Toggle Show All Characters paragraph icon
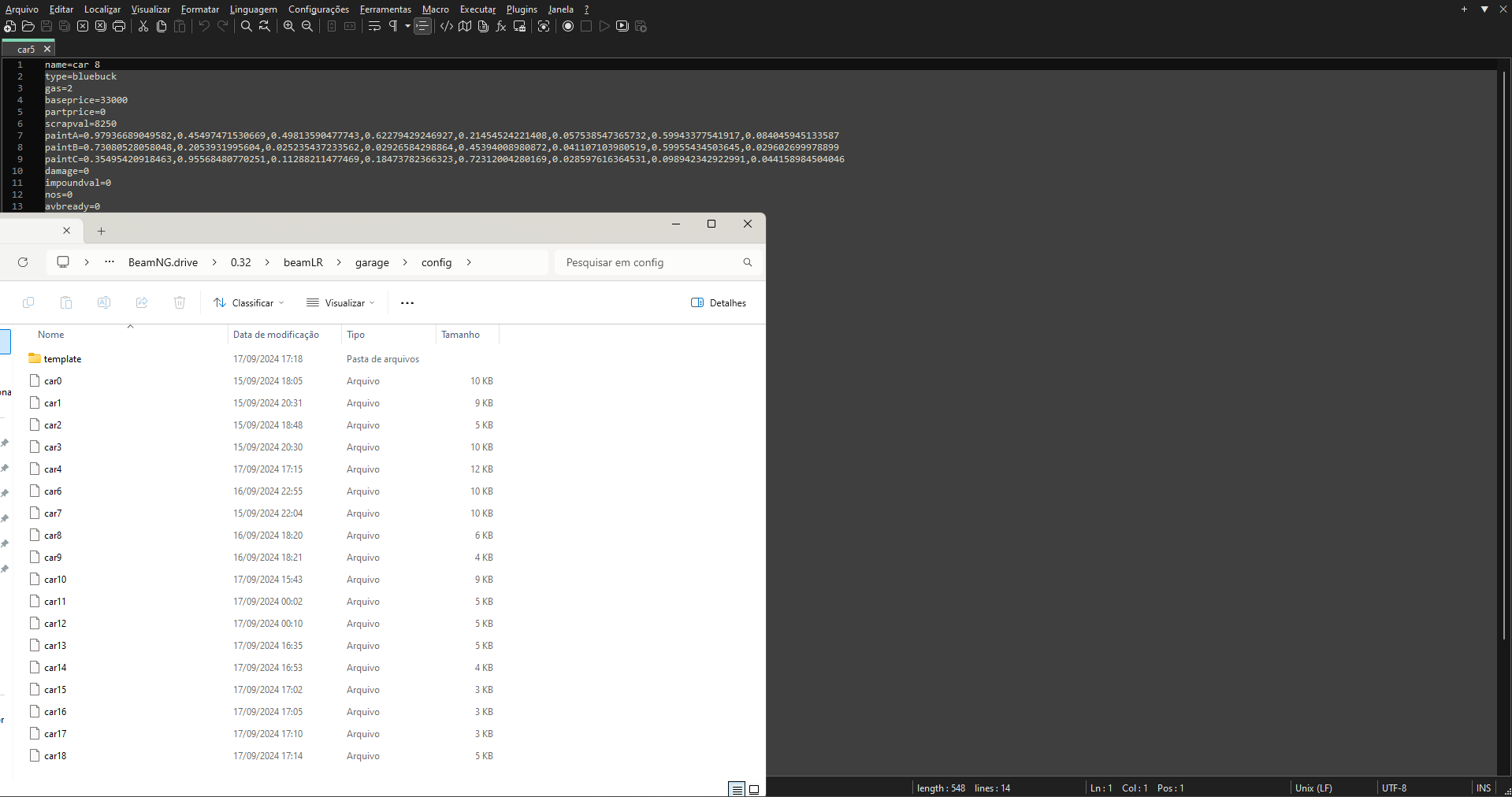 [x=392, y=26]
